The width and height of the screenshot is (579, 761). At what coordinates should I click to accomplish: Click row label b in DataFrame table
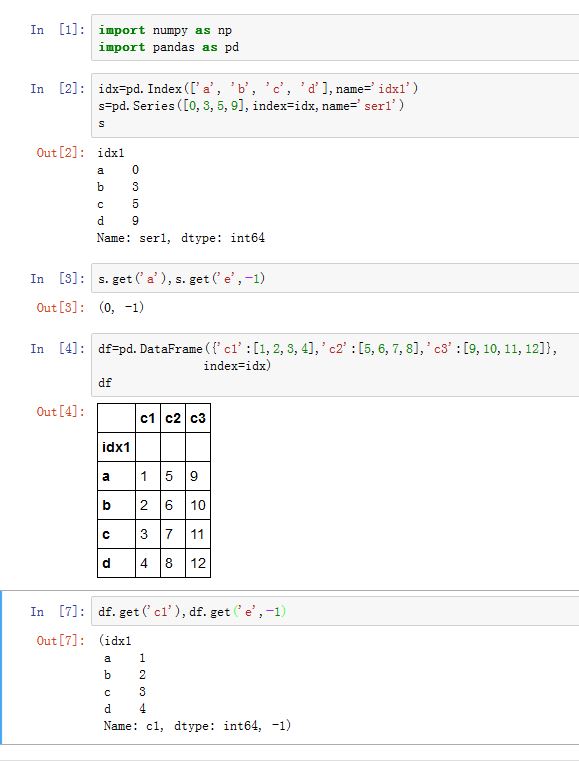(116, 505)
